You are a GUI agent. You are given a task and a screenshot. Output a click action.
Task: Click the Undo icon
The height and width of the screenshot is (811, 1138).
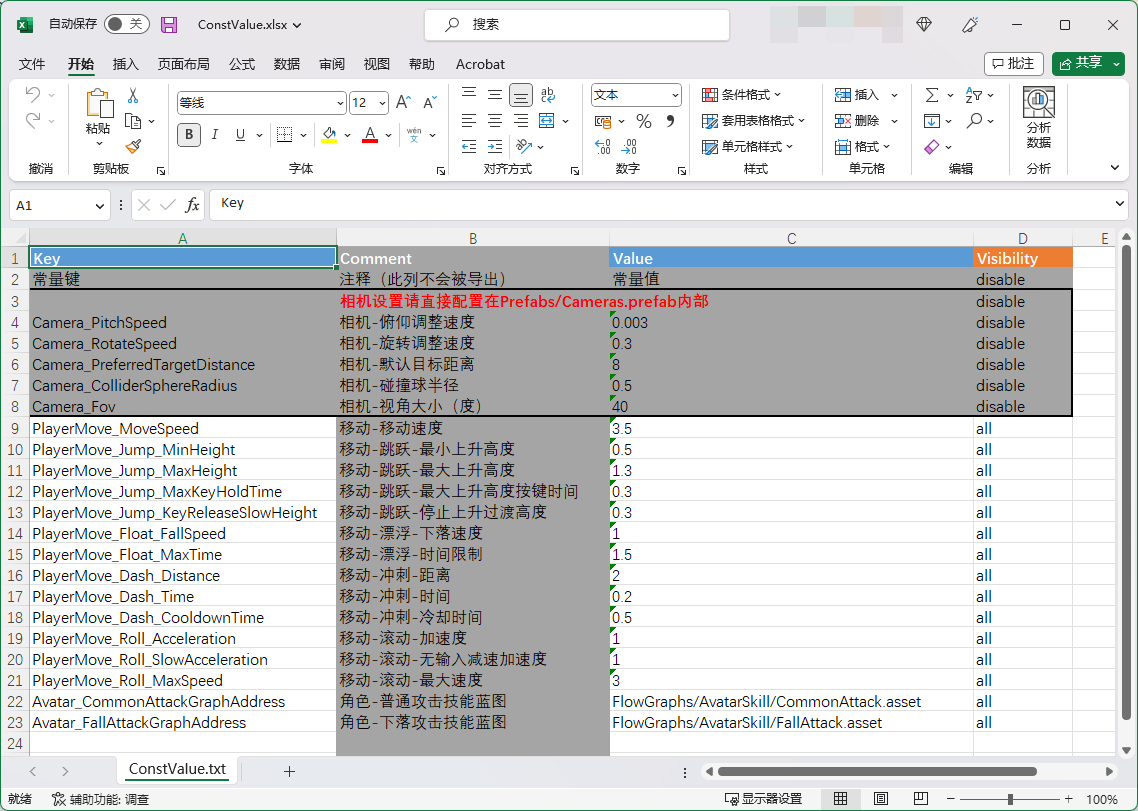(x=33, y=94)
